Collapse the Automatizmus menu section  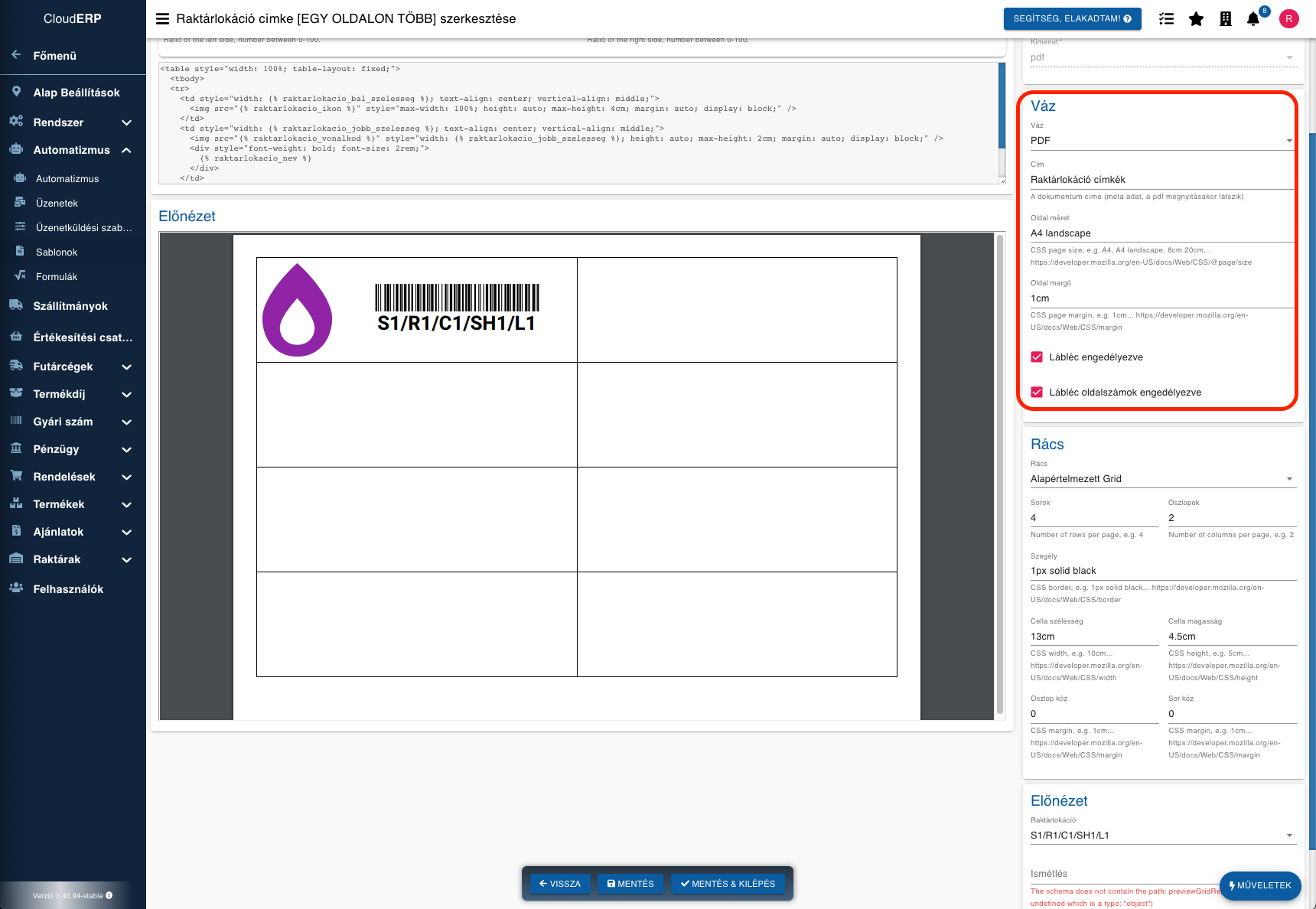coord(126,150)
